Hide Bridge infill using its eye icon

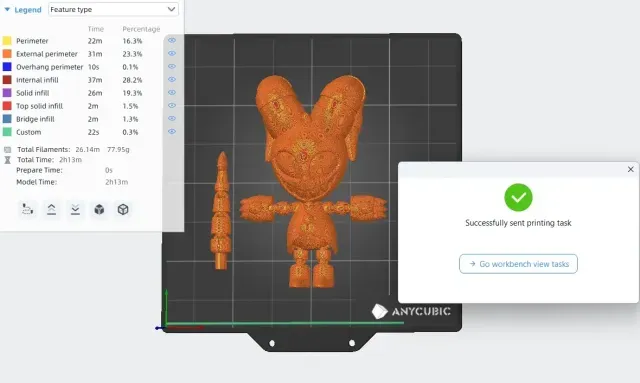pyautogui.click(x=172, y=118)
